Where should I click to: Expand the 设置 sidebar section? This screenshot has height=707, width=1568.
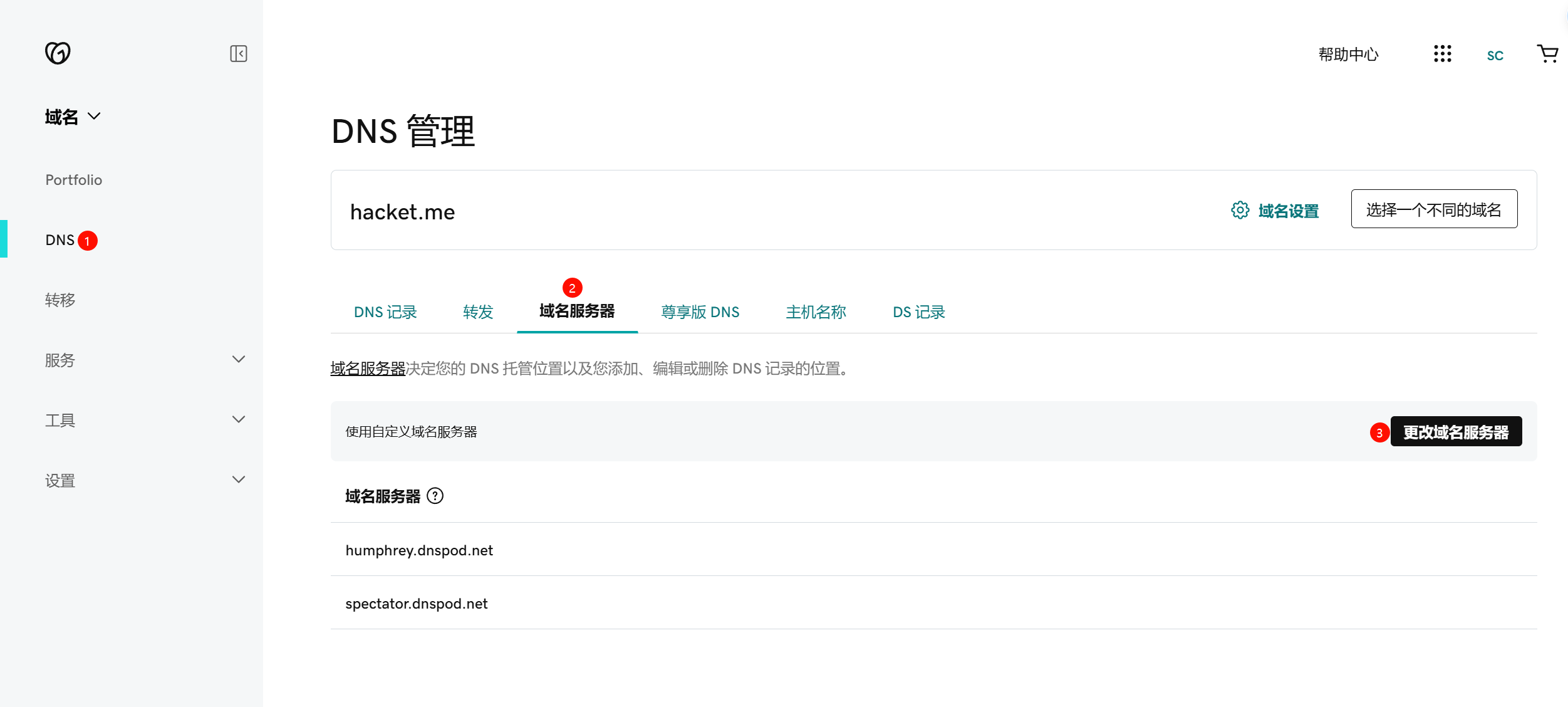point(238,480)
